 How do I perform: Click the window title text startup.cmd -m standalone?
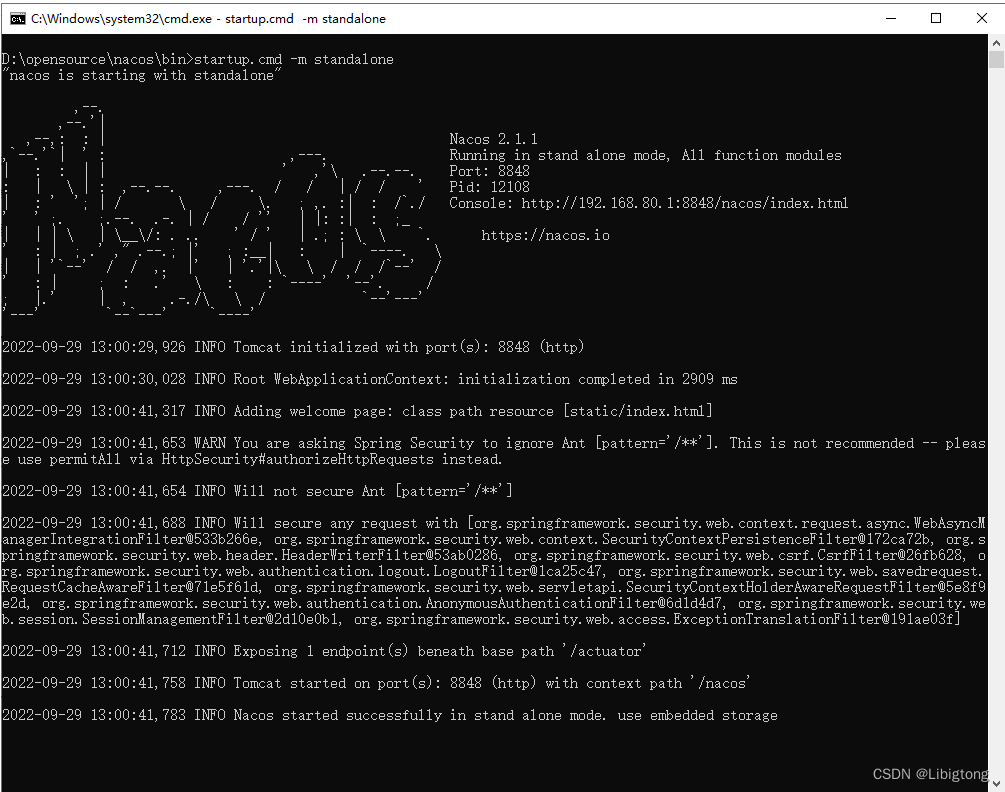click(x=305, y=19)
